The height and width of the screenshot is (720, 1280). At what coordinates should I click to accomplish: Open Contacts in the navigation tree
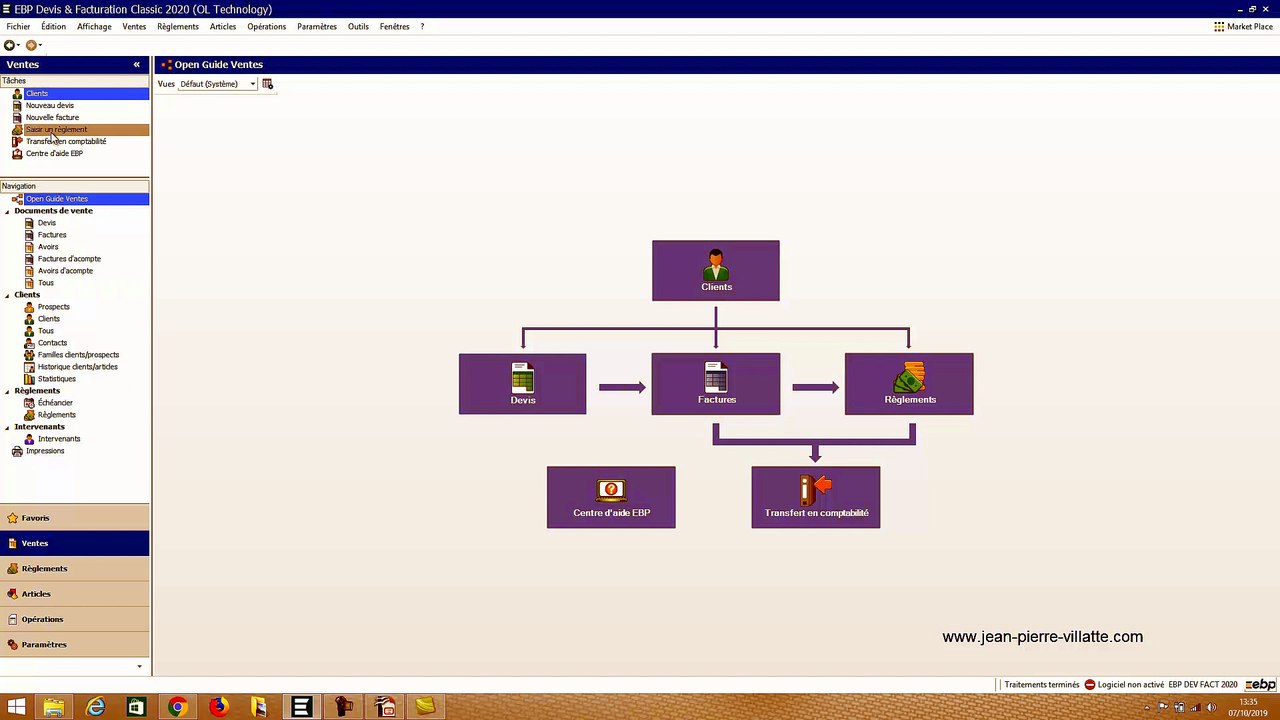pyautogui.click(x=52, y=343)
